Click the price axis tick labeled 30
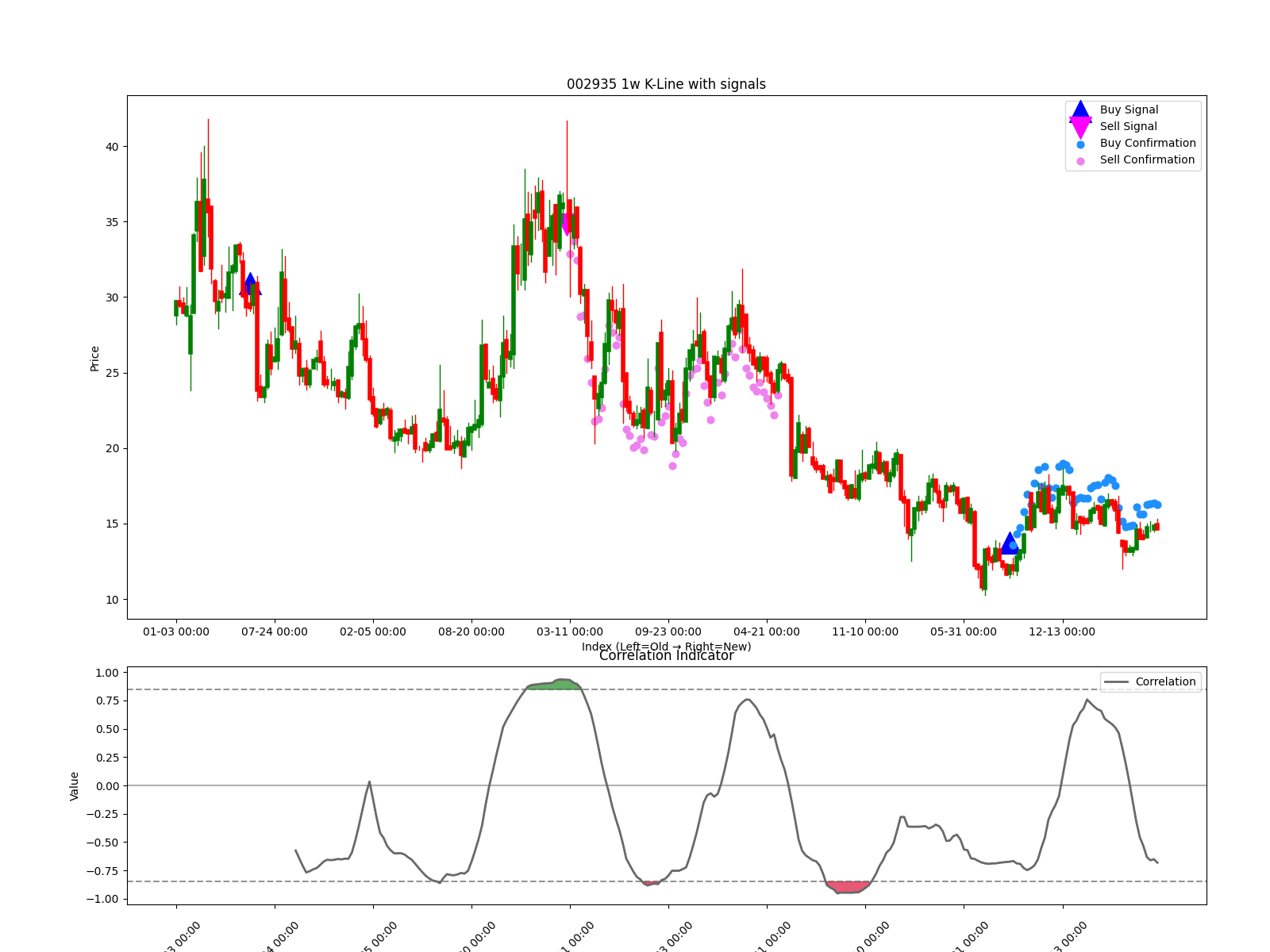Viewport: 1270px width, 952px height. (x=112, y=297)
